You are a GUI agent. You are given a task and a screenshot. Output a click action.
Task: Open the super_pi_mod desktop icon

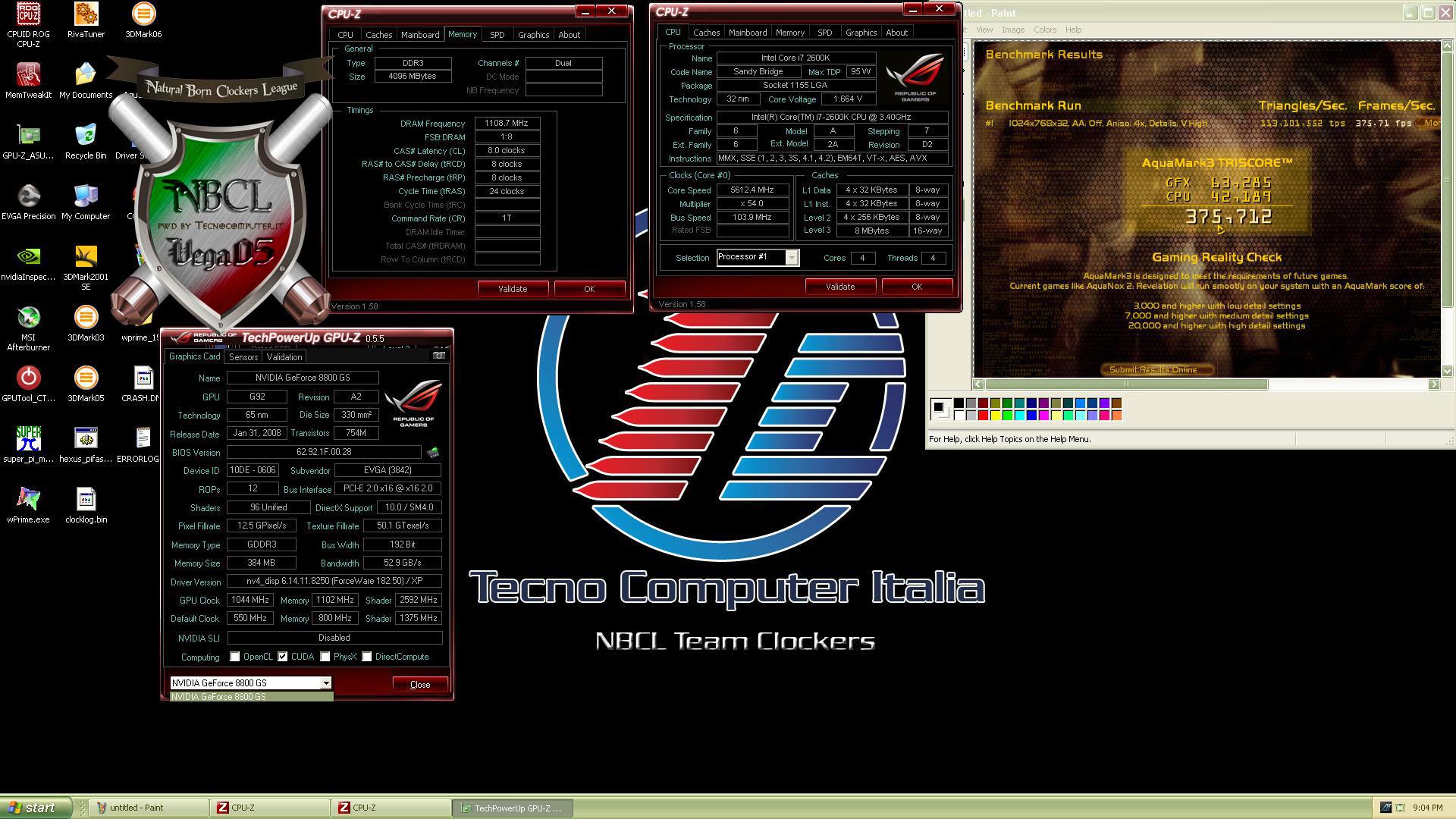(x=28, y=444)
